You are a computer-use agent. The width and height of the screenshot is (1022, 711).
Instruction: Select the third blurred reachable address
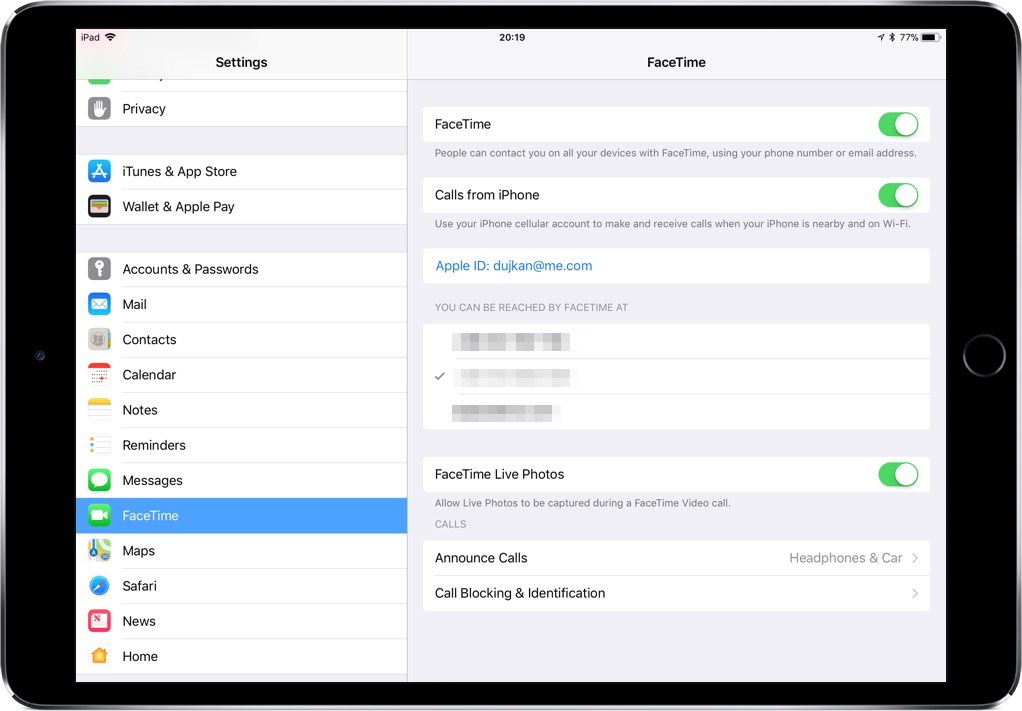click(676, 412)
